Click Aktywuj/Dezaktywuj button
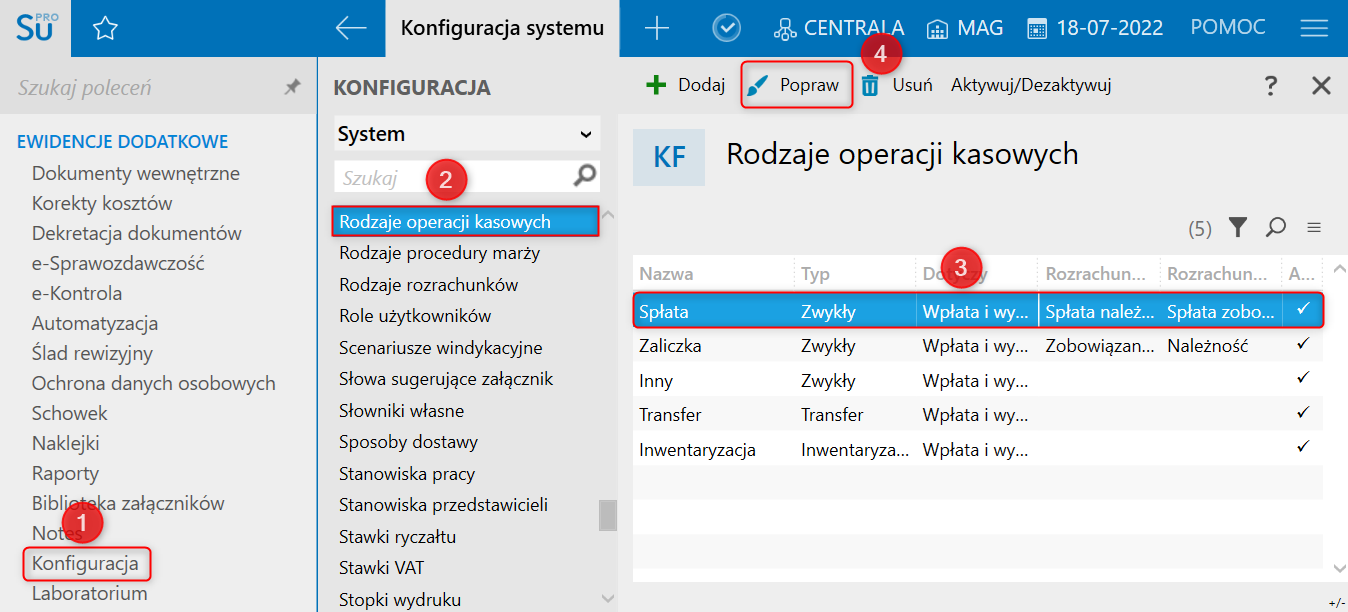This screenshot has height=612, width=1348. click(1031, 85)
